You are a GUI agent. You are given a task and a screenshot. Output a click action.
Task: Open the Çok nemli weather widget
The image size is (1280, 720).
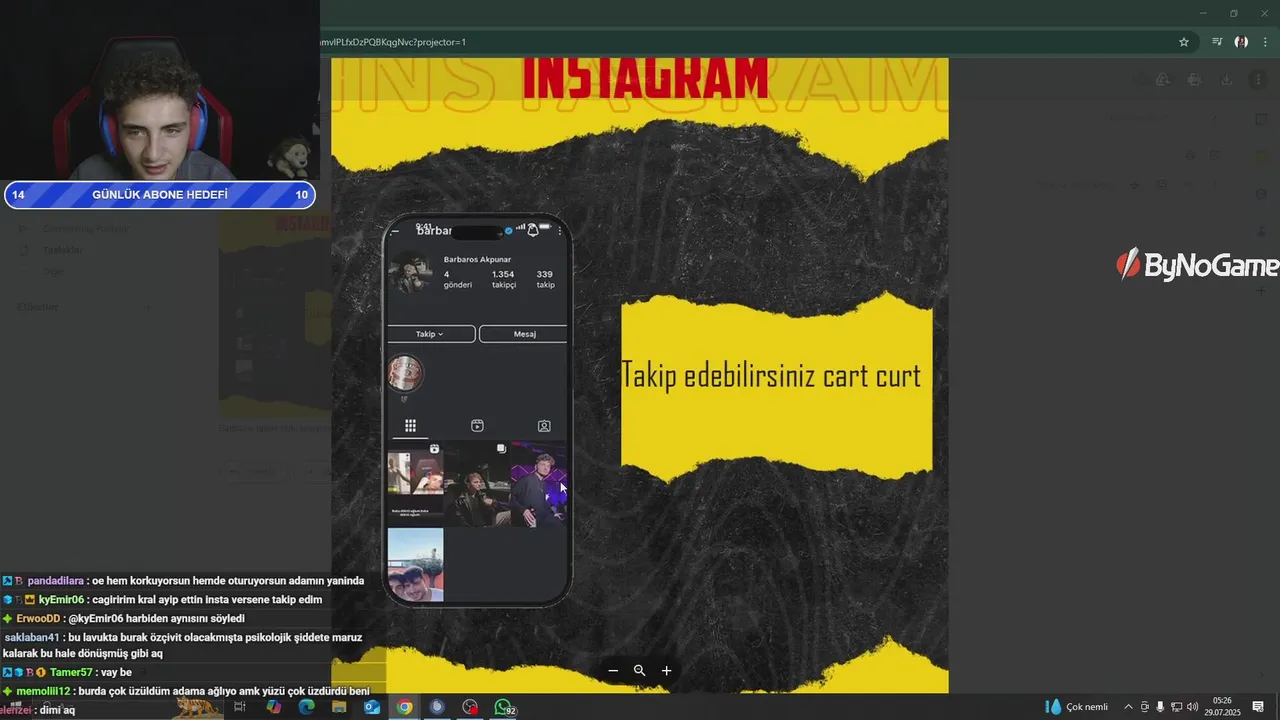[x=1077, y=707]
